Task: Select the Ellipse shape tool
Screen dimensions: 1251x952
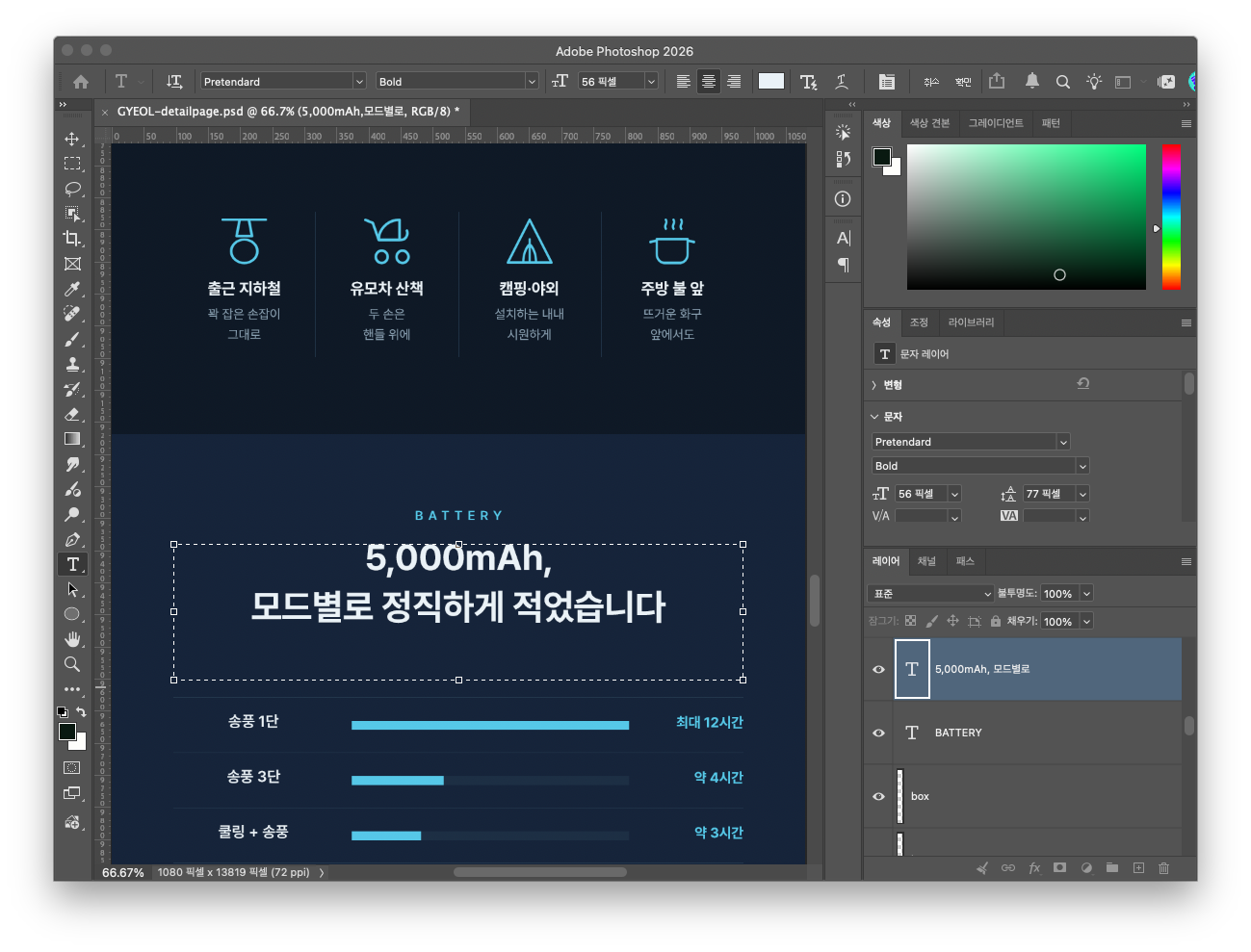Action: point(72,614)
